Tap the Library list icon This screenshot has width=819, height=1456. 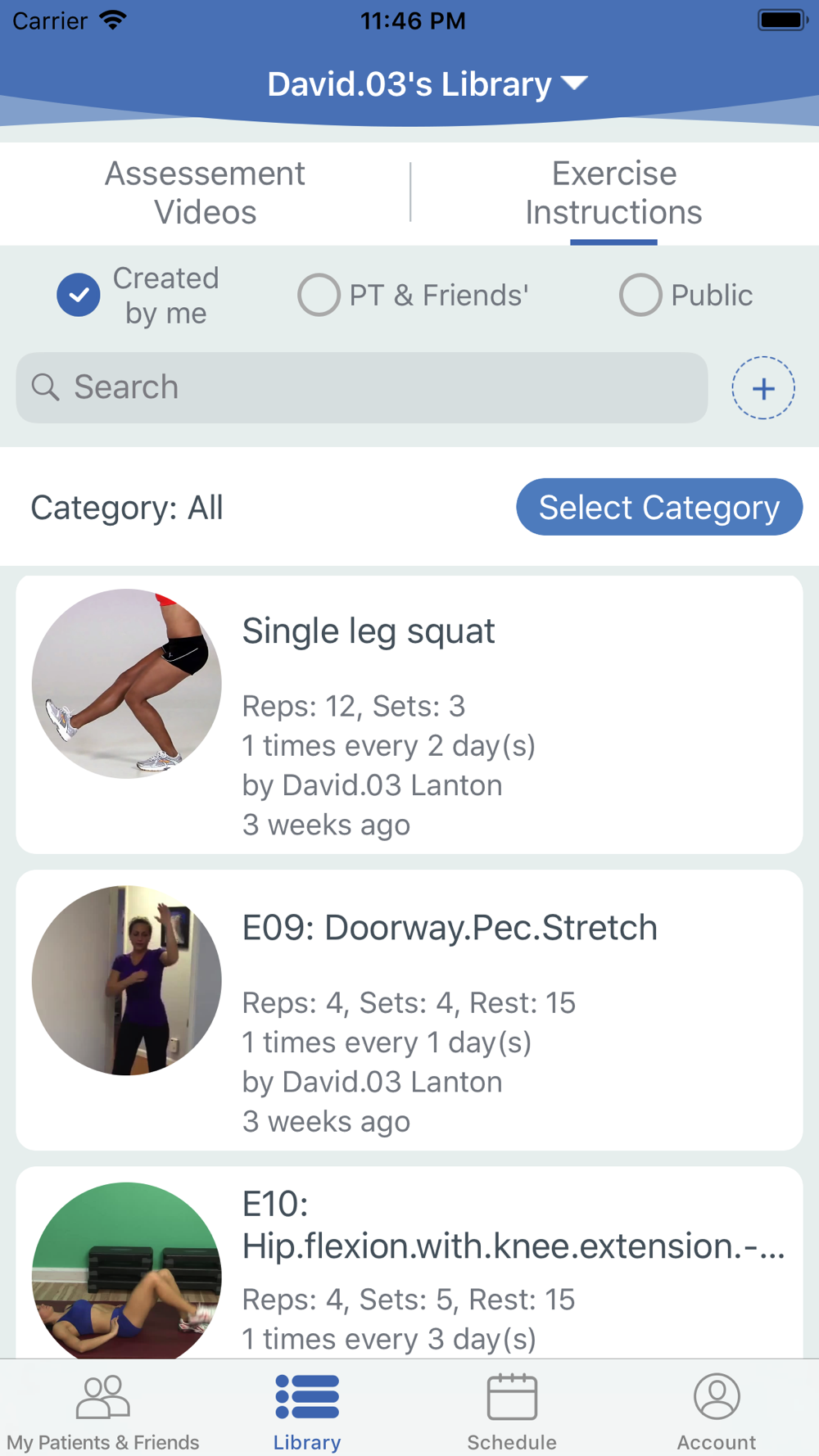pos(307,1397)
